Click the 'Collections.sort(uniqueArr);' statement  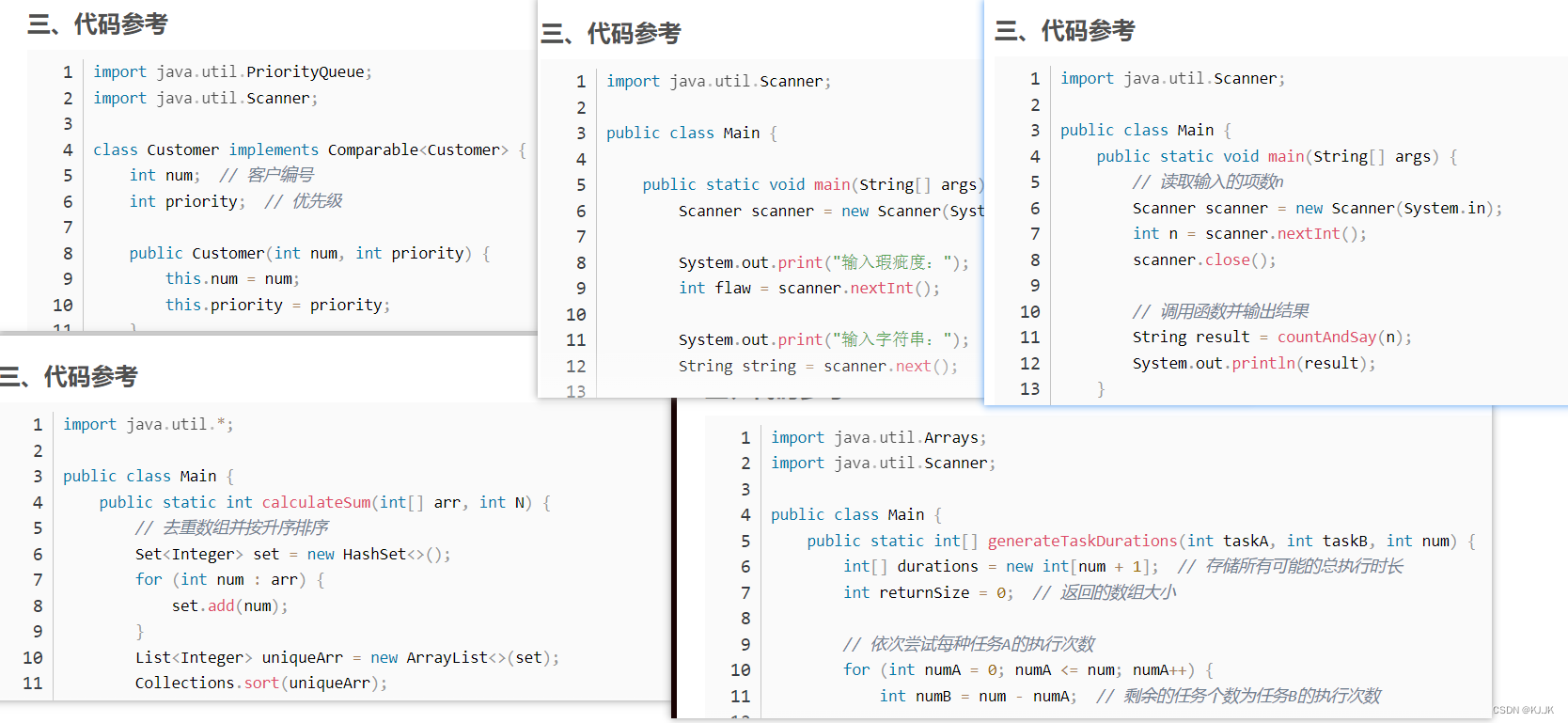tap(260, 684)
